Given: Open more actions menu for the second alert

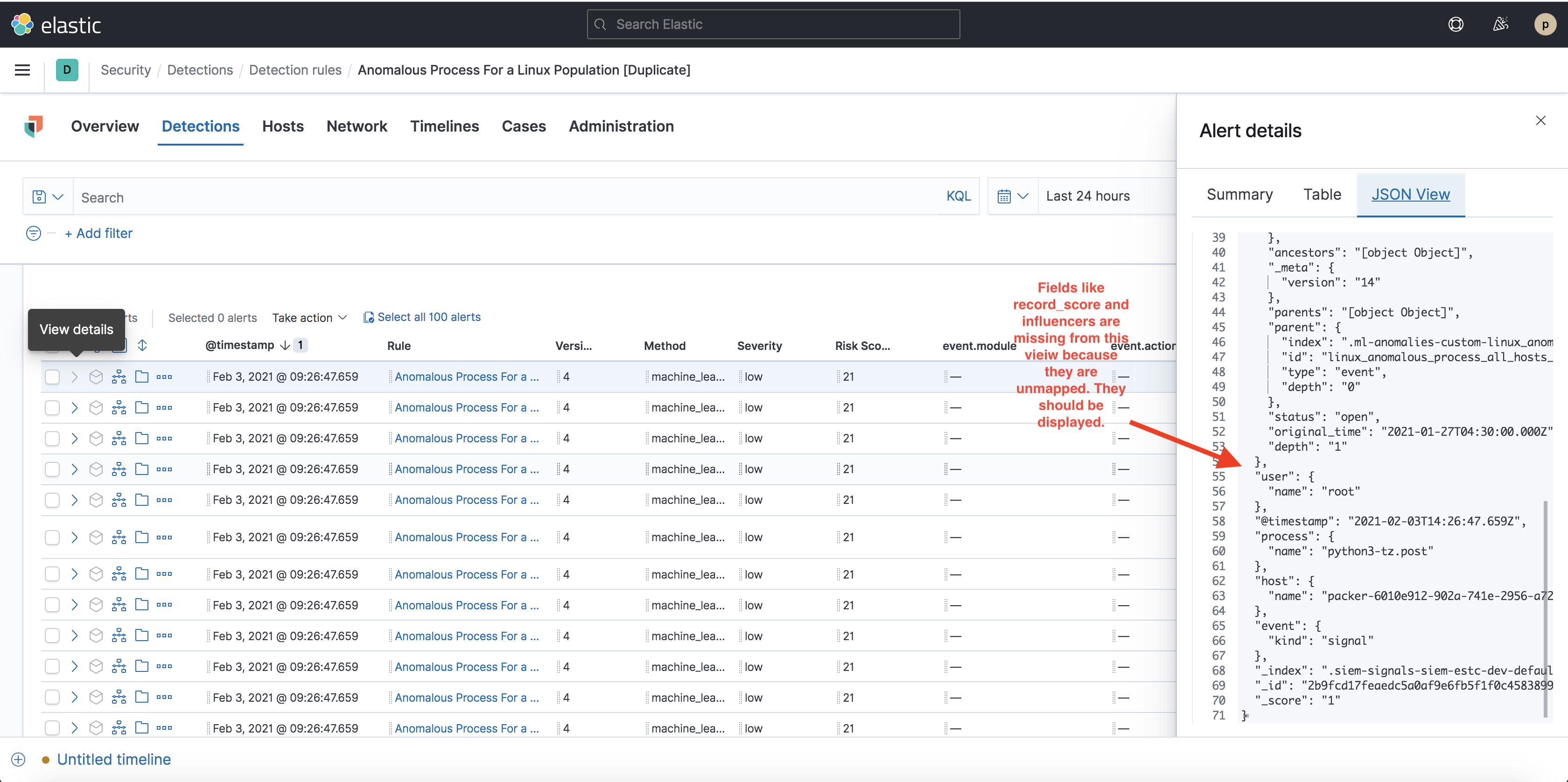Looking at the screenshot, I should (x=164, y=407).
